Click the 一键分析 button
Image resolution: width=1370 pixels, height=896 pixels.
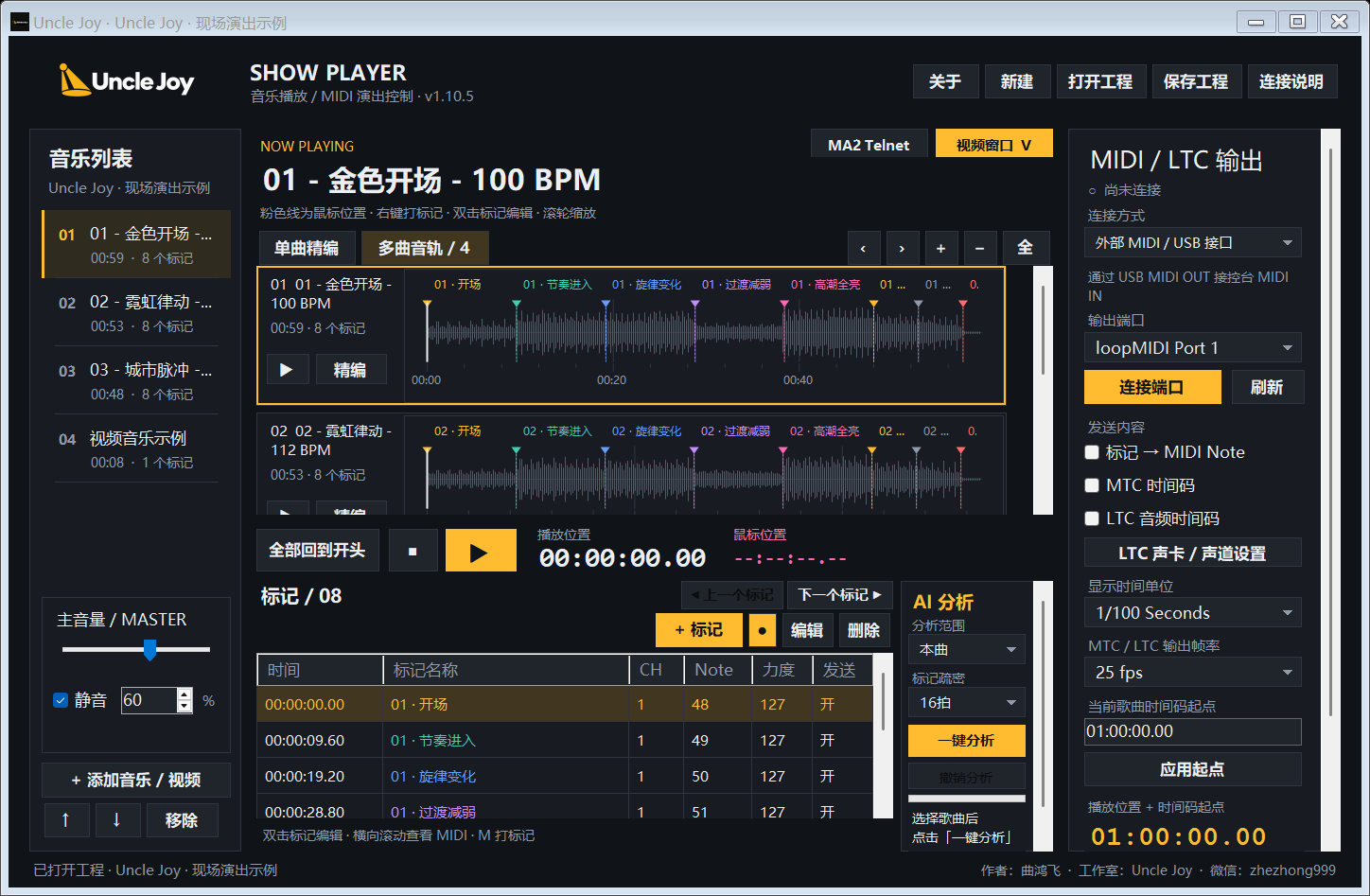[x=967, y=741]
